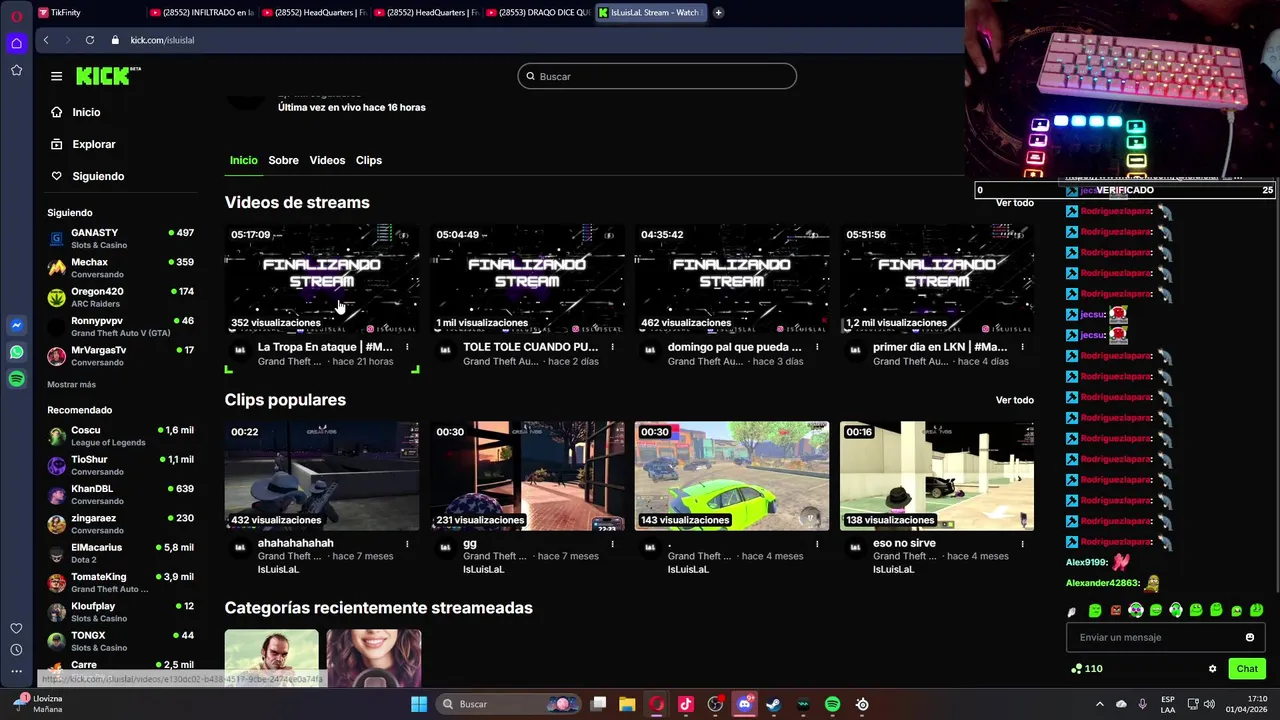Open options for La Tropa En ataque video
Viewport: 1280px width, 720px height.
[x=407, y=347]
